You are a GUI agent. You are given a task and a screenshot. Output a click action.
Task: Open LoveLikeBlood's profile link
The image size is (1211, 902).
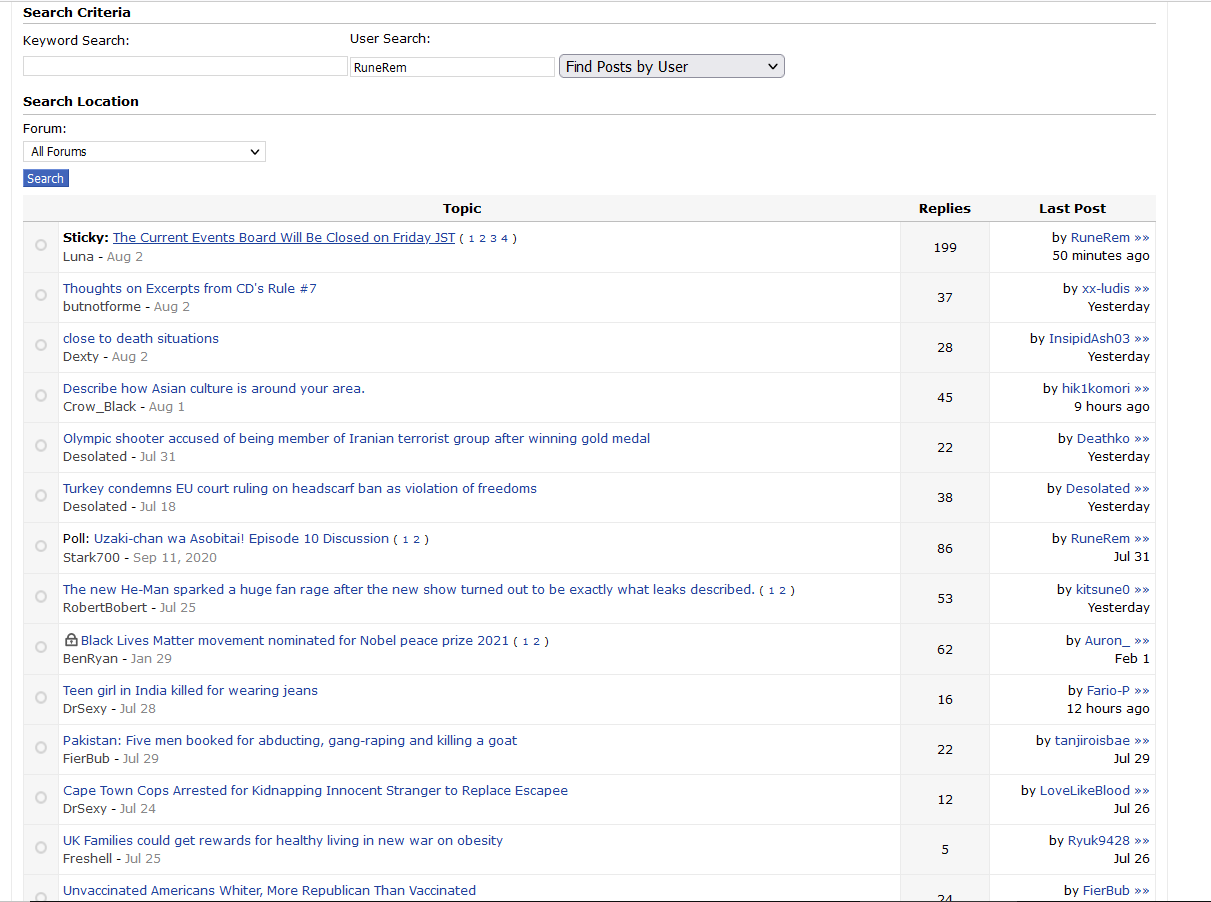tap(1085, 791)
